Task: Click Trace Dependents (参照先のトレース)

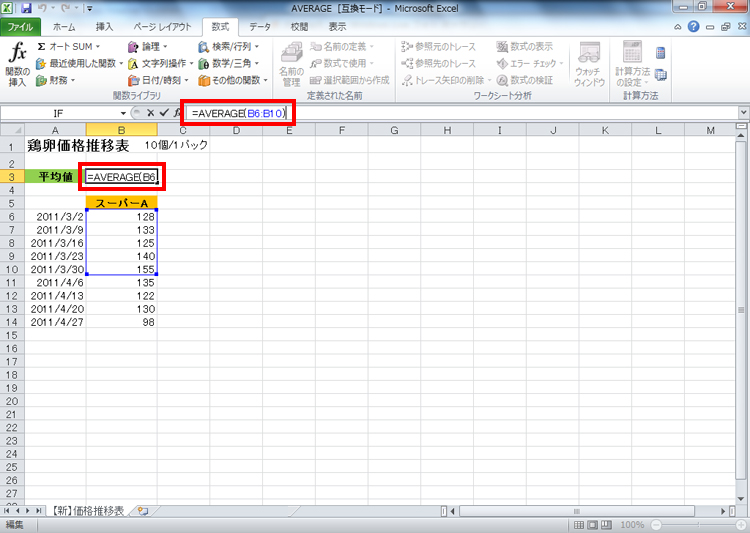Action: coord(439,63)
